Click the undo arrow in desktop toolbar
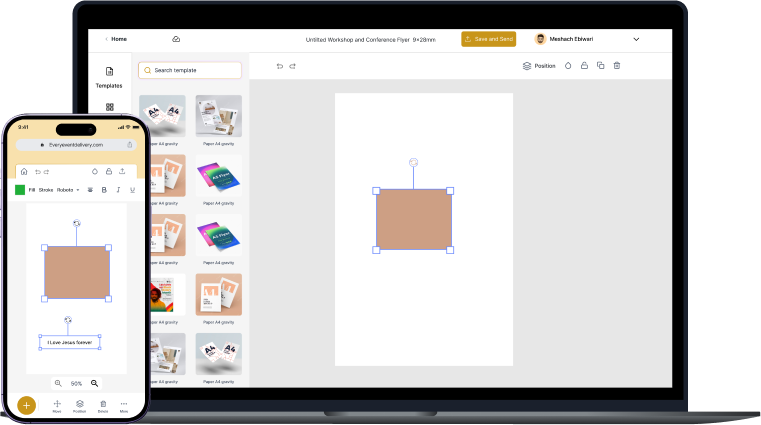The width and height of the screenshot is (761, 425). (280, 66)
